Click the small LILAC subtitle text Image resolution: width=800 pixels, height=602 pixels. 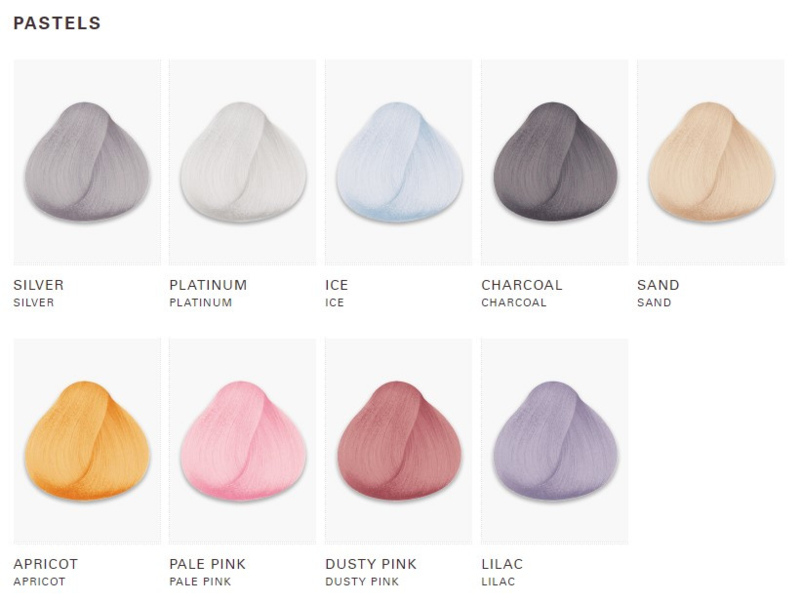tap(498, 582)
